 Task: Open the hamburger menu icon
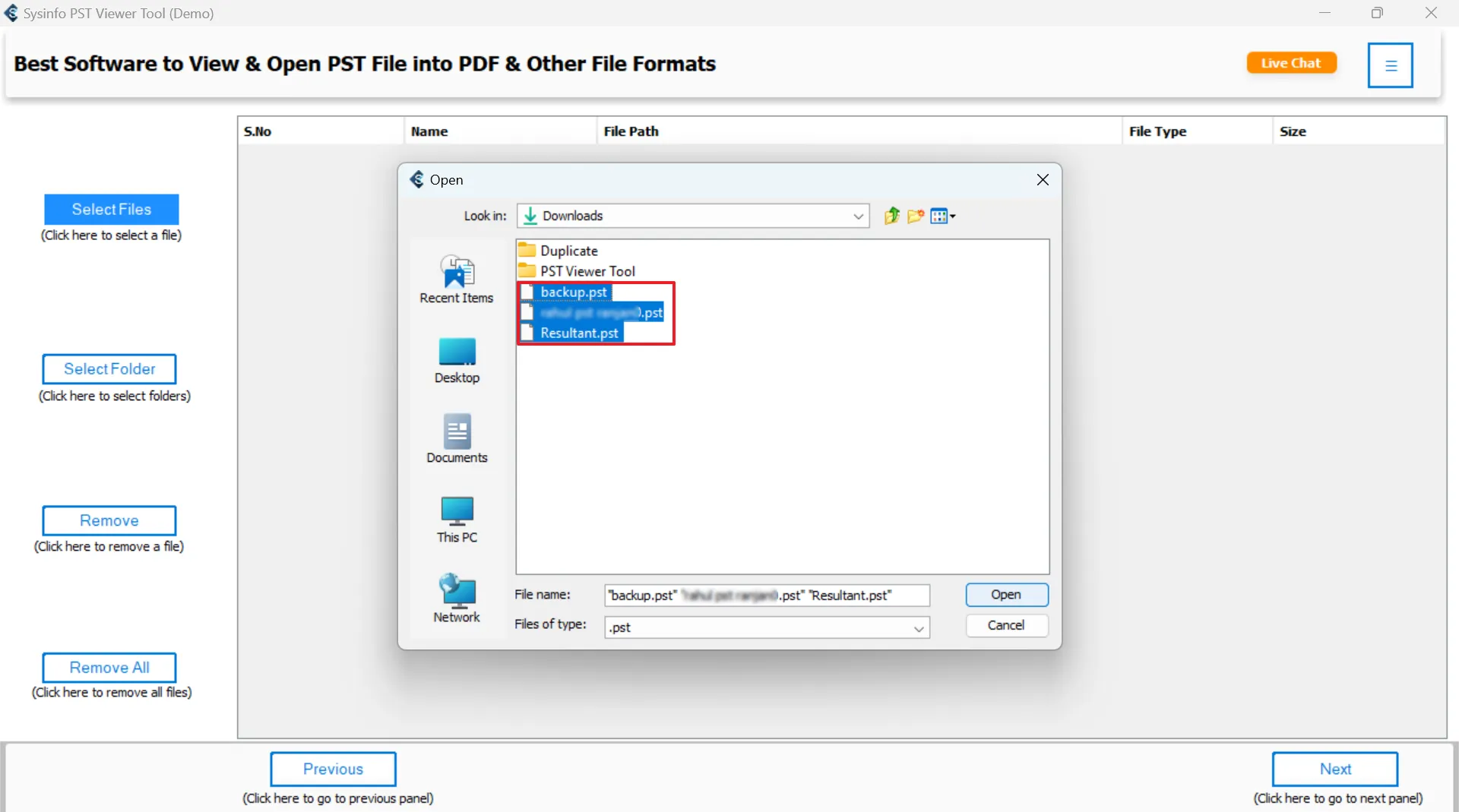1391,65
